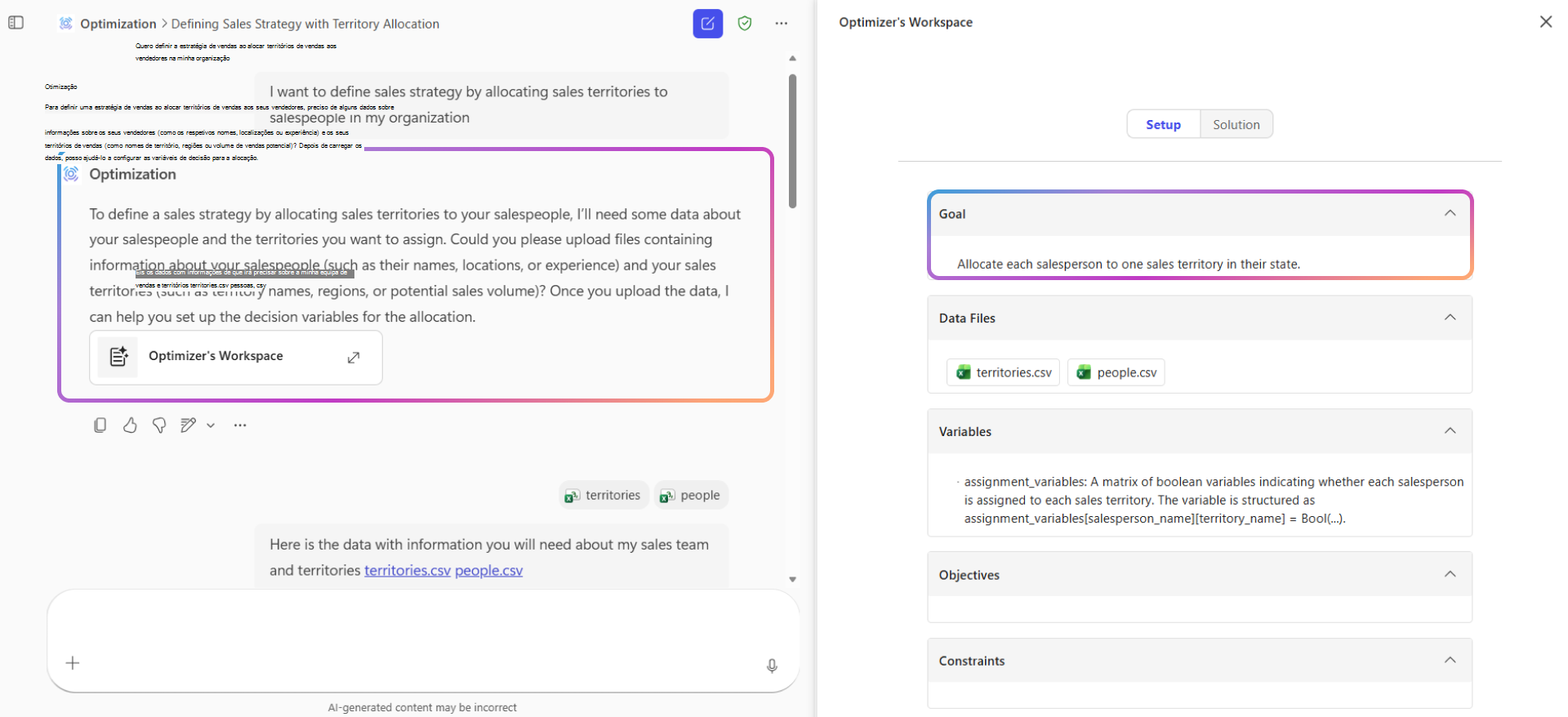Image resolution: width=1568 pixels, height=717 pixels.
Task: Click the plus attach button in input
Action: [x=73, y=663]
